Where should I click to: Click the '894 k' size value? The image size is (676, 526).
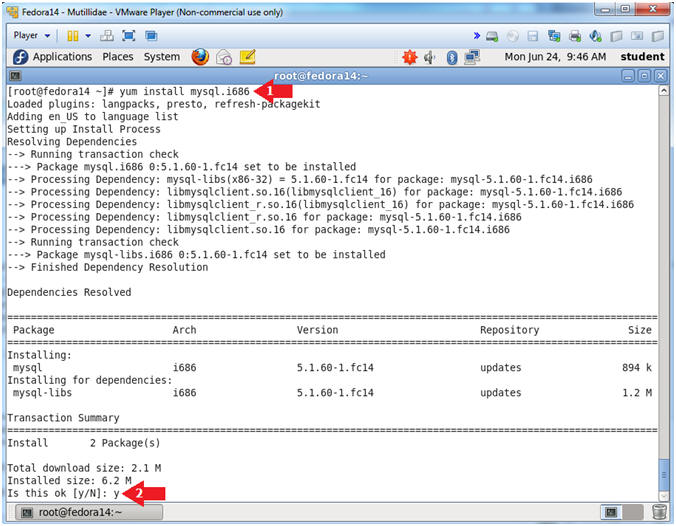(x=637, y=367)
